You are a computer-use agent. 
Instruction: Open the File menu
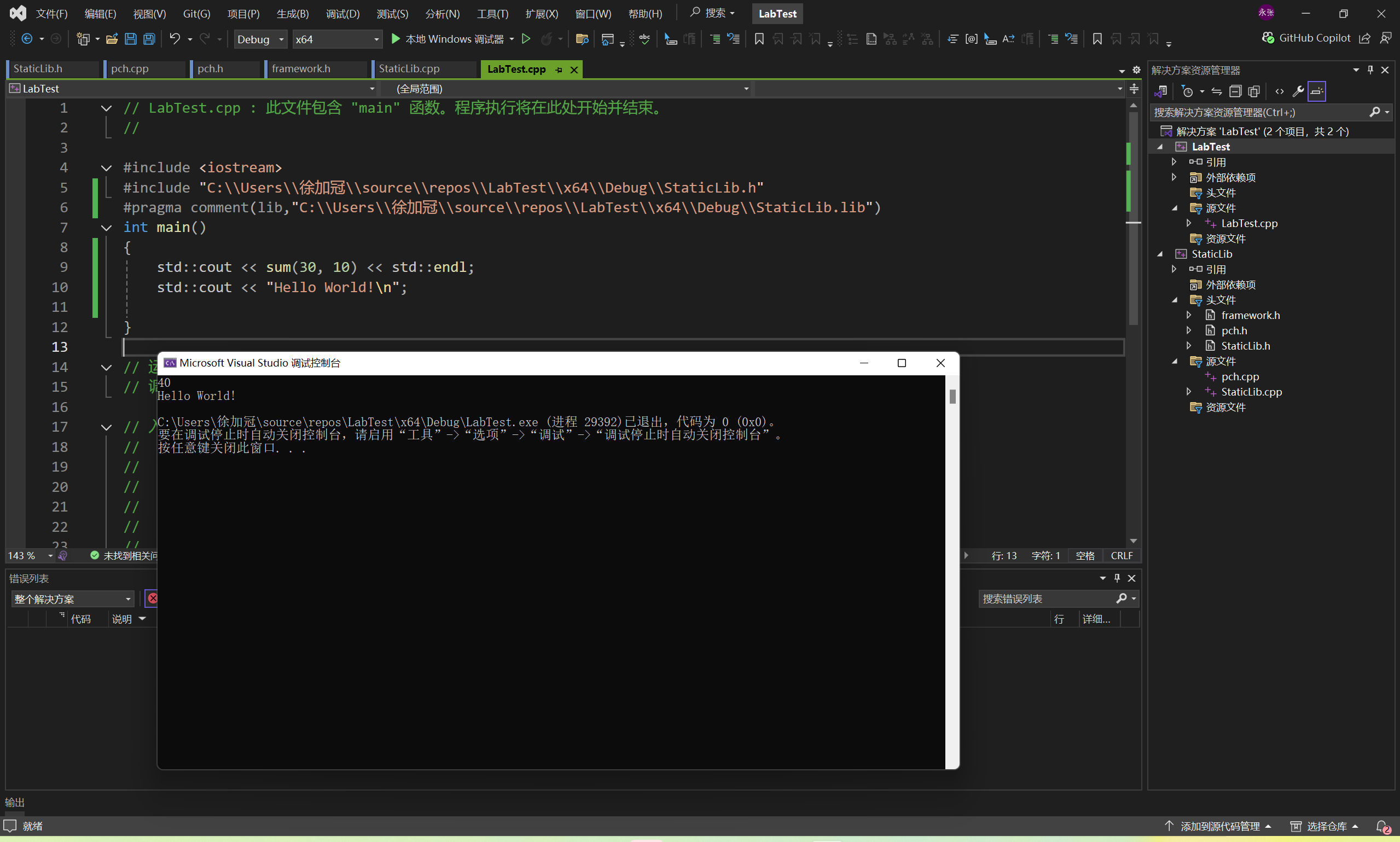(51, 14)
